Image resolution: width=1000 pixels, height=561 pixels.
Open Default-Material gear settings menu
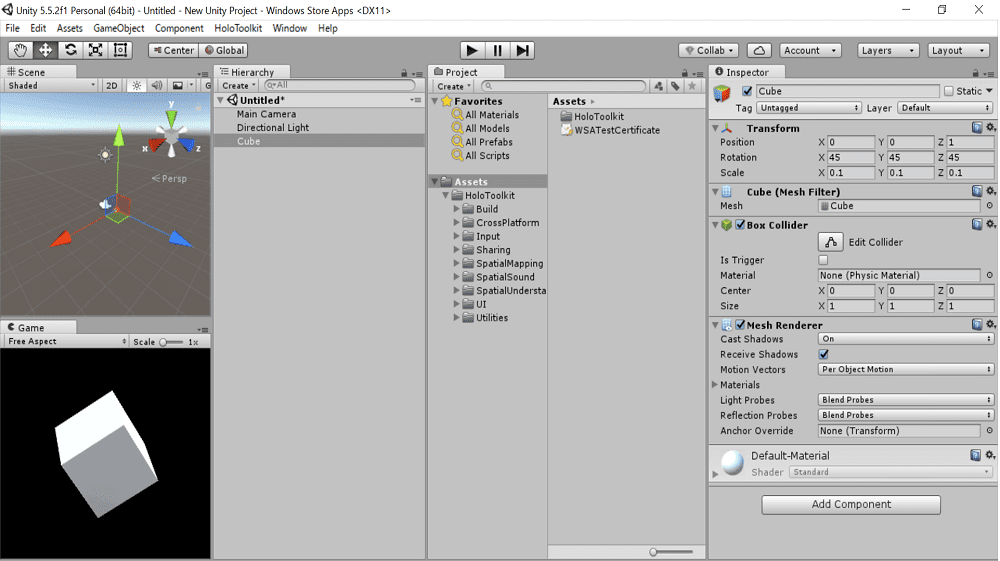coord(990,455)
